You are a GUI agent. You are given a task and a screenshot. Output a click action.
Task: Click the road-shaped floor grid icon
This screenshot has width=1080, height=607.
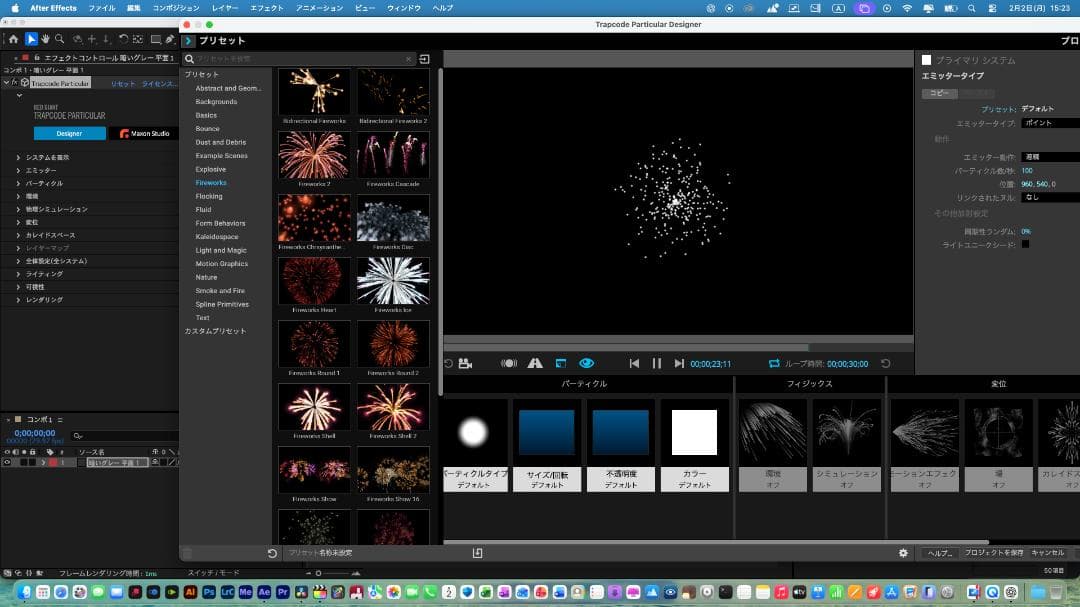coord(535,364)
